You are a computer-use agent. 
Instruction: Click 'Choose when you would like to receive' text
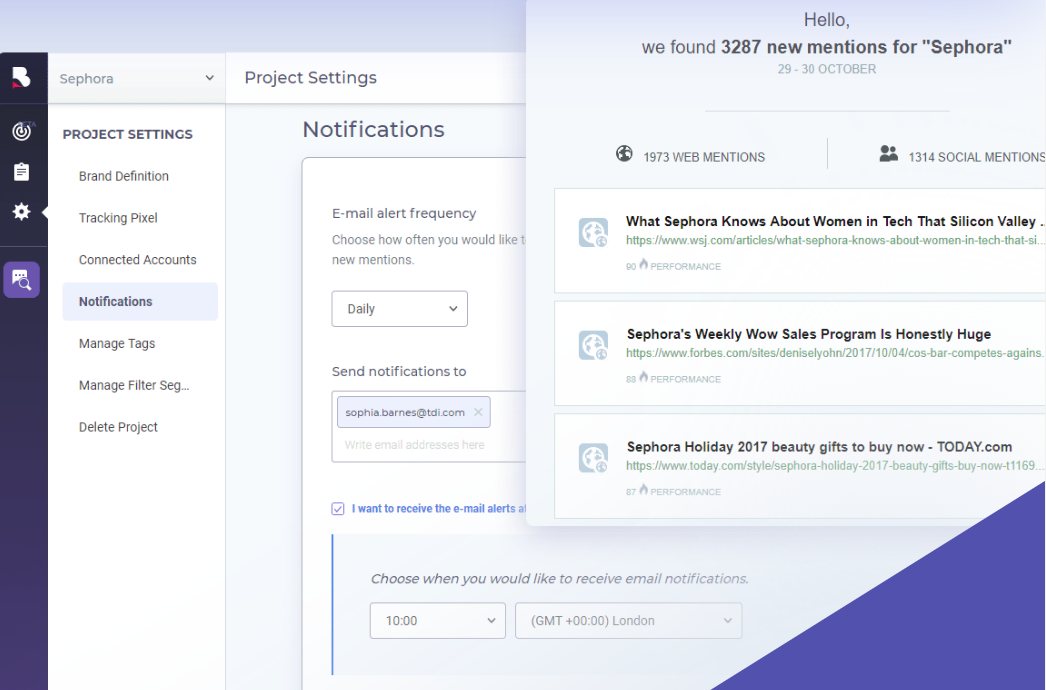point(559,579)
